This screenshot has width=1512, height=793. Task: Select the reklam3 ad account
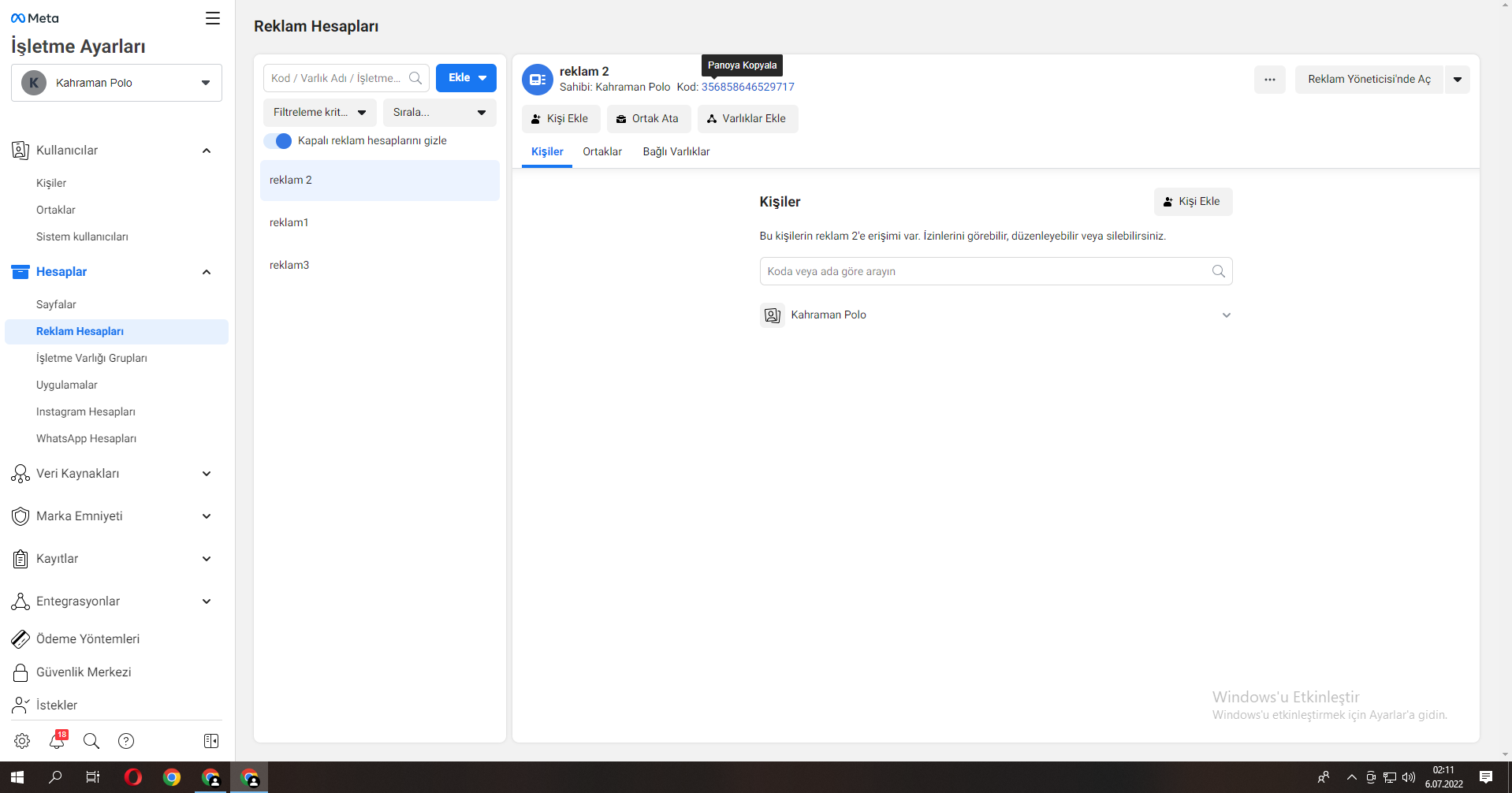coord(380,266)
